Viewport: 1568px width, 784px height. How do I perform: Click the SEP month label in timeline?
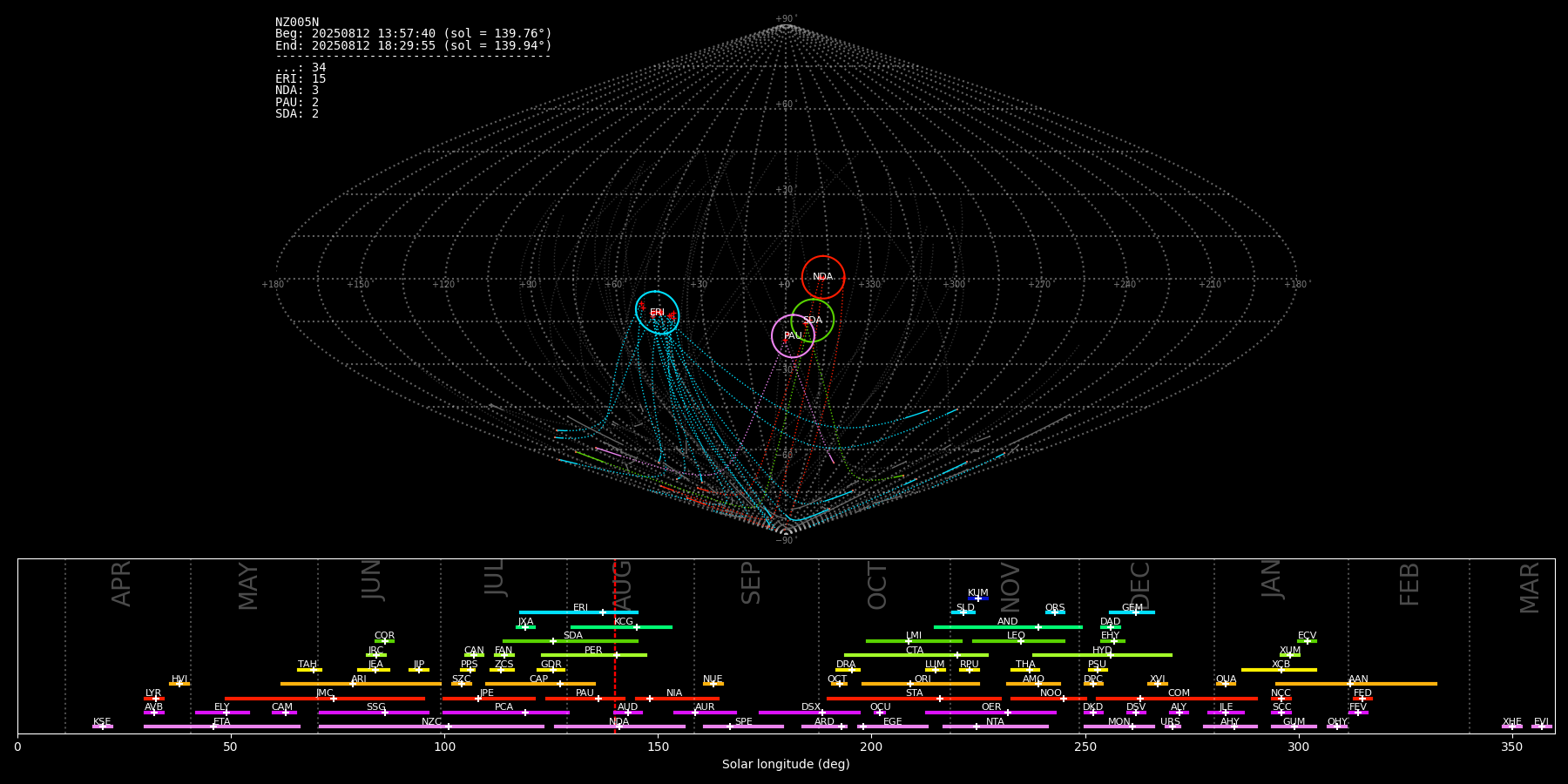pos(751,583)
